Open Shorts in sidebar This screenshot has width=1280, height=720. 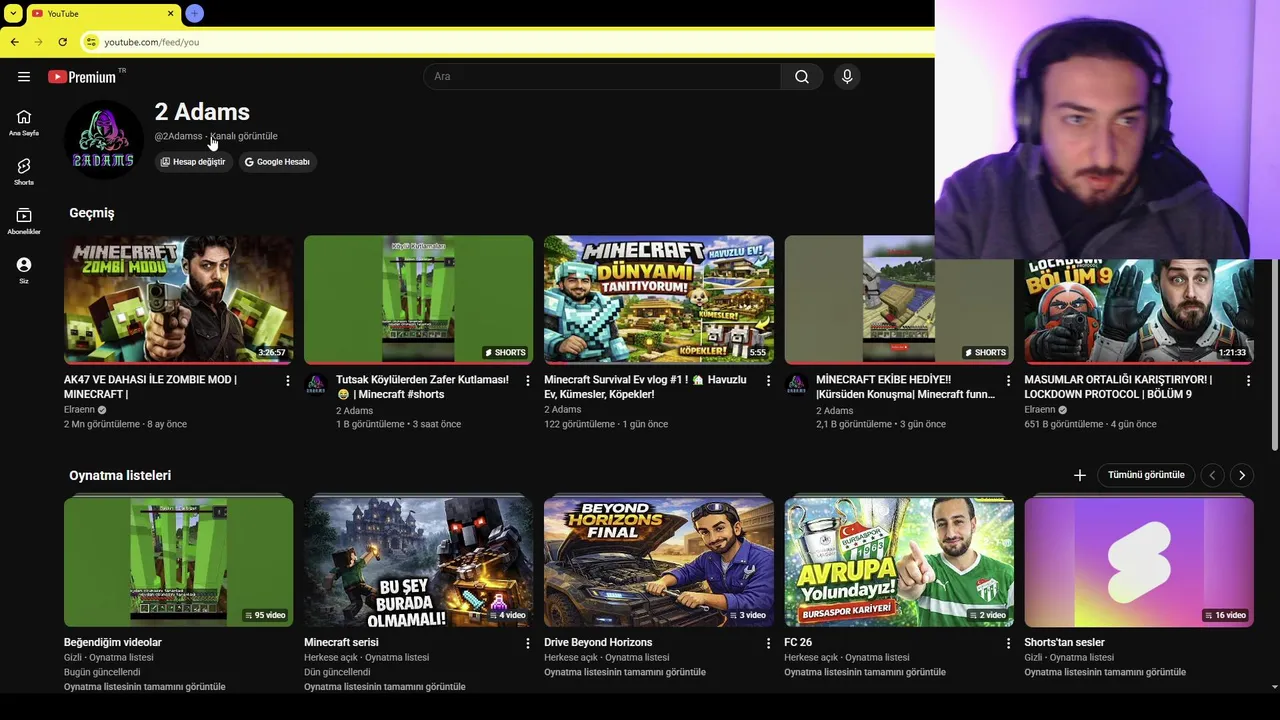pos(24,172)
